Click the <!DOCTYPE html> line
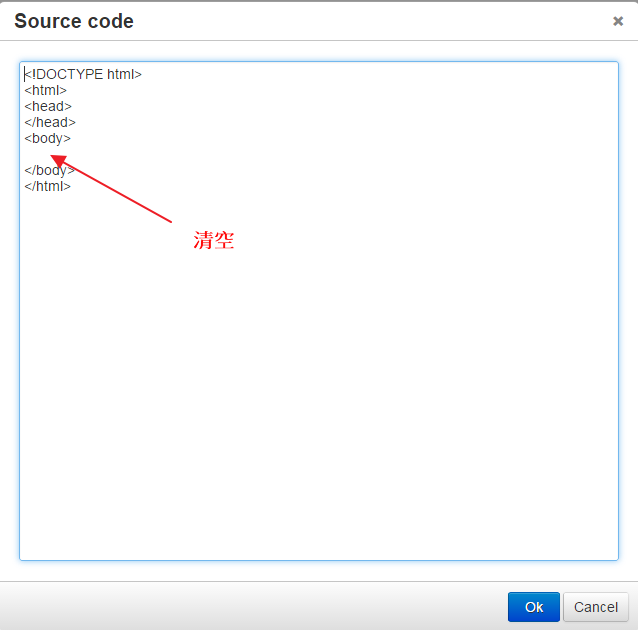 83,74
